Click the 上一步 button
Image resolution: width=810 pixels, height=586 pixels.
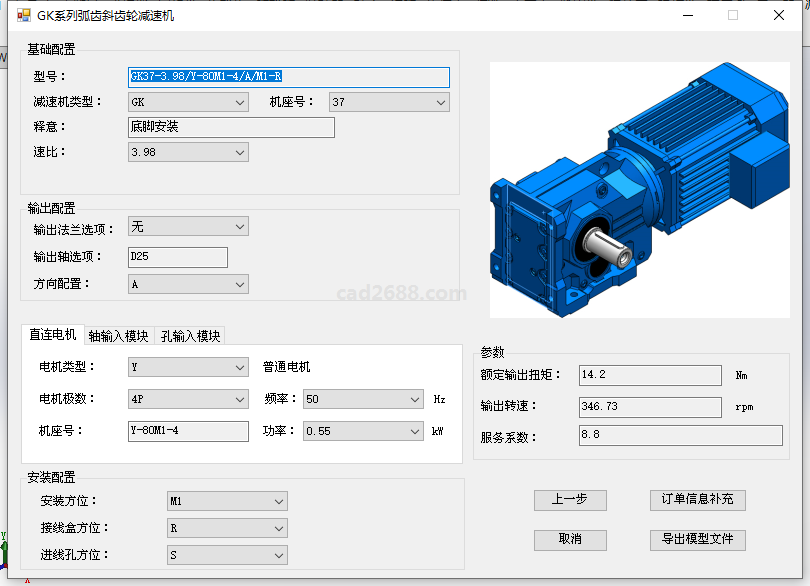pos(570,499)
